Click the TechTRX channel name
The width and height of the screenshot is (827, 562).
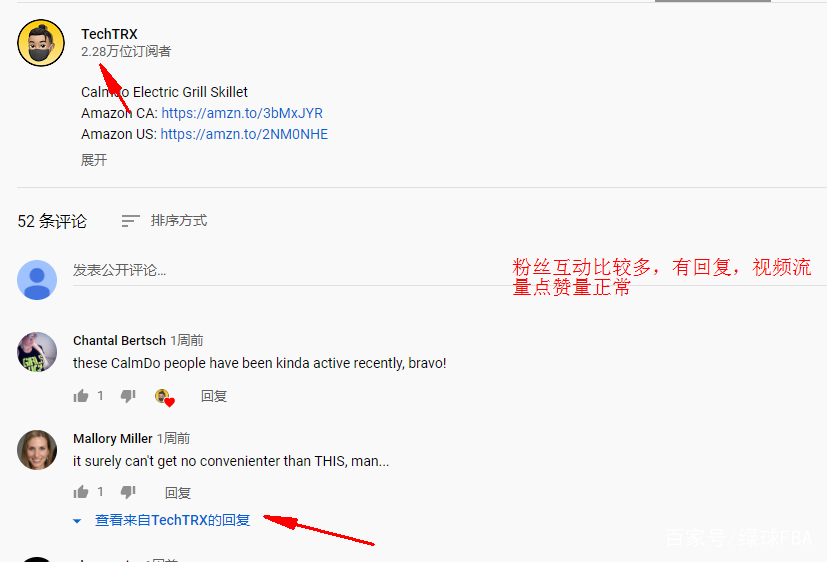tap(109, 34)
